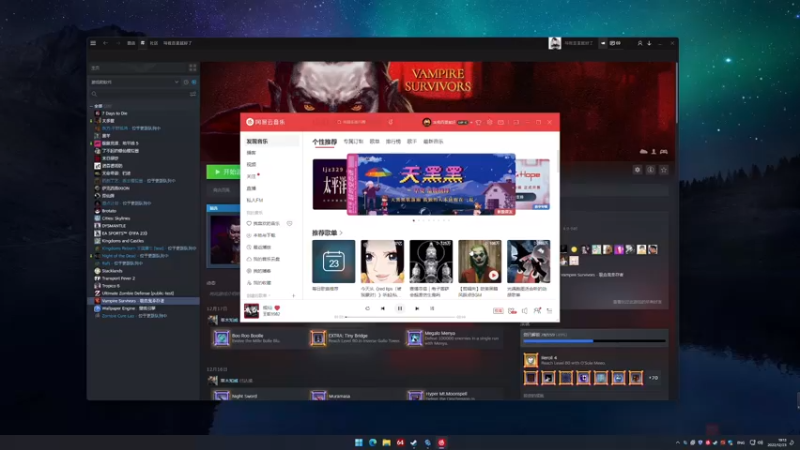Go back in Steam navigation
The height and width of the screenshot is (450, 800).
[x=105, y=43]
